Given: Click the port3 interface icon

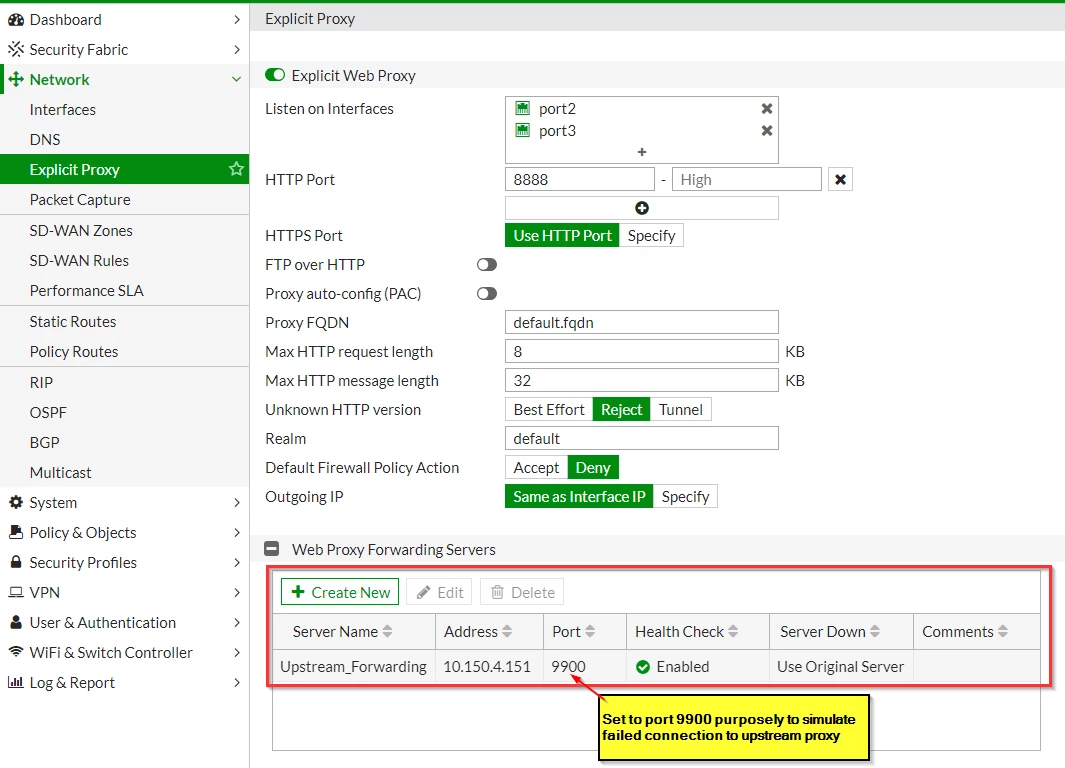Looking at the screenshot, I should 522,130.
